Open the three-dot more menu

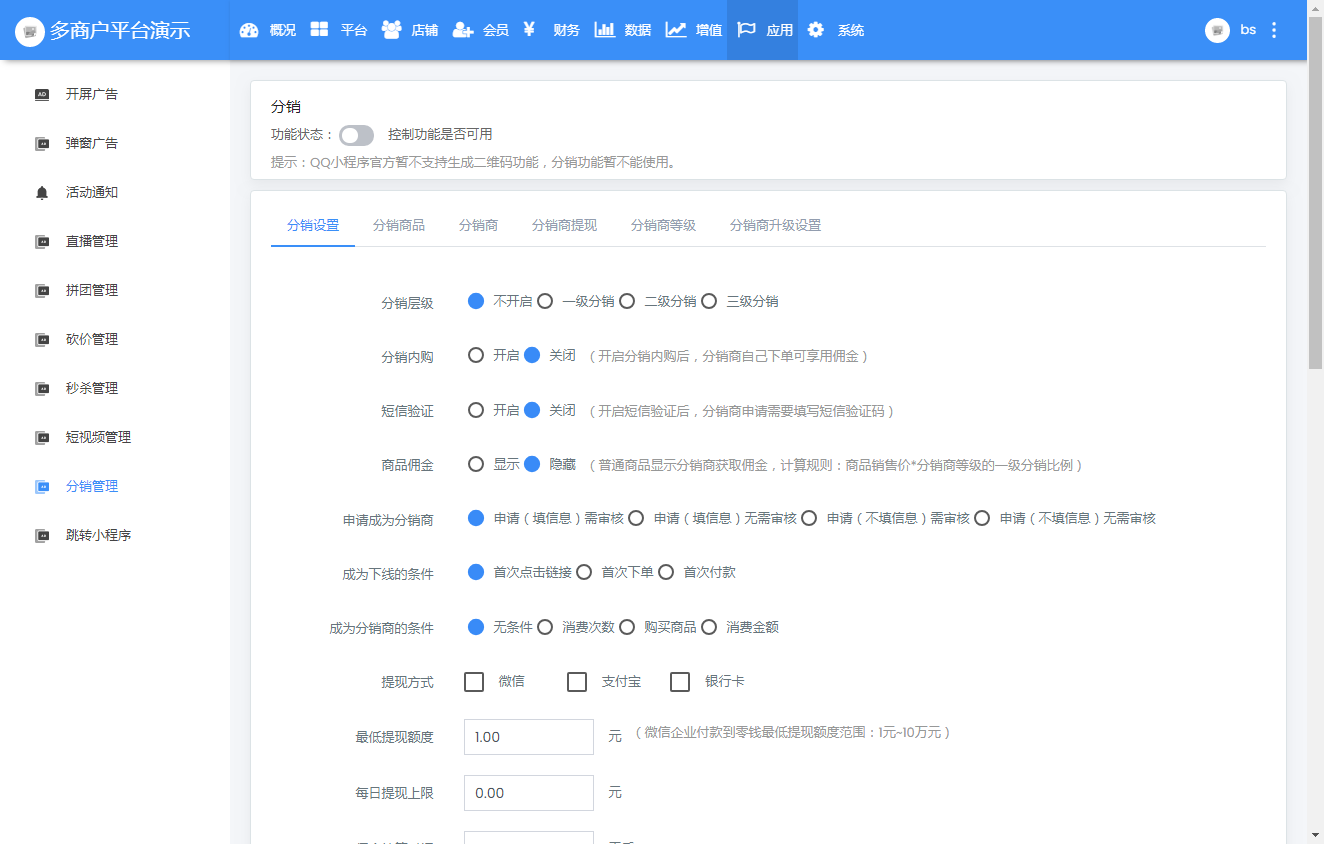(x=1274, y=30)
